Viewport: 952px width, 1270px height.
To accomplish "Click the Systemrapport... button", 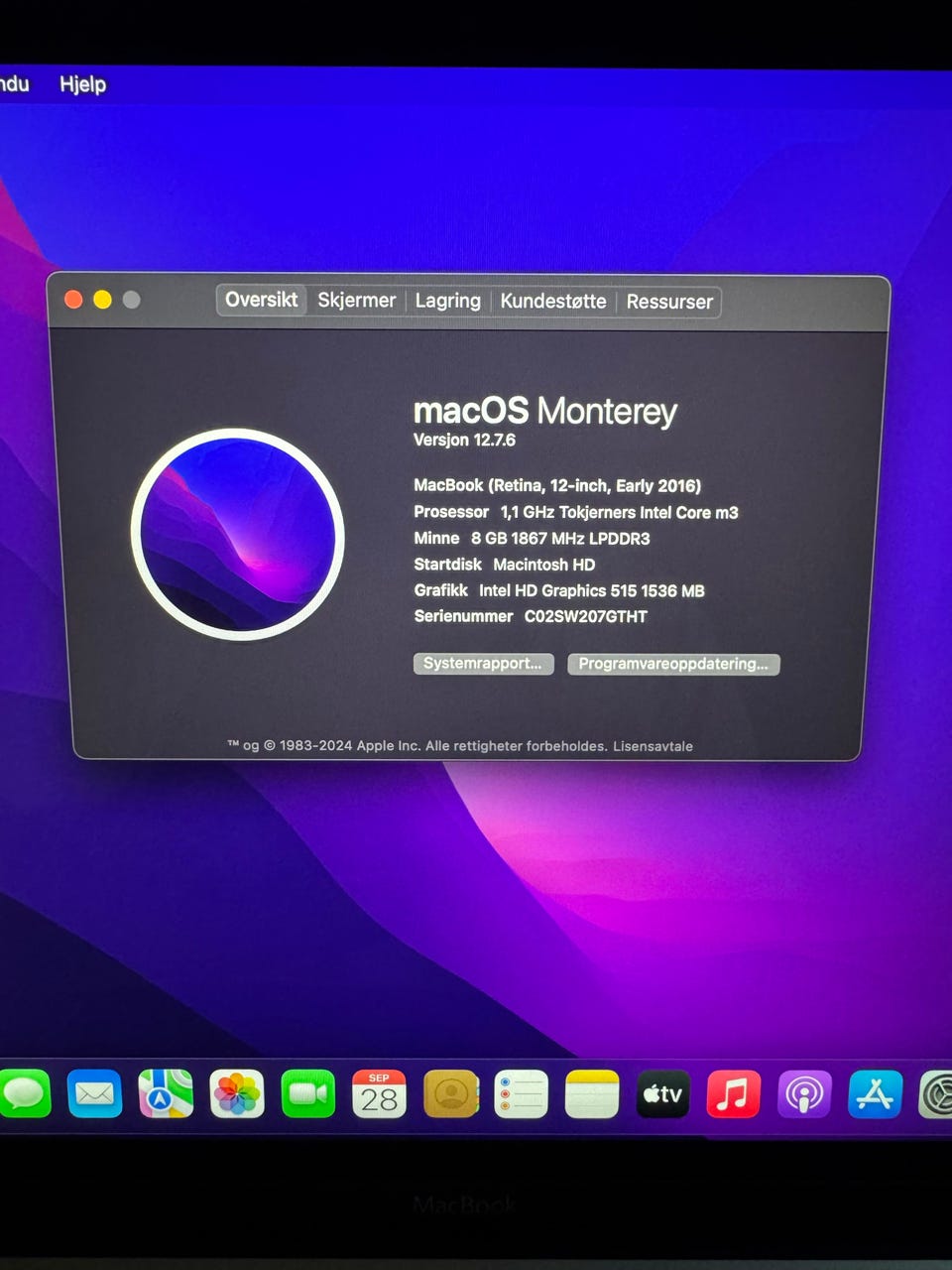I will pos(483,664).
